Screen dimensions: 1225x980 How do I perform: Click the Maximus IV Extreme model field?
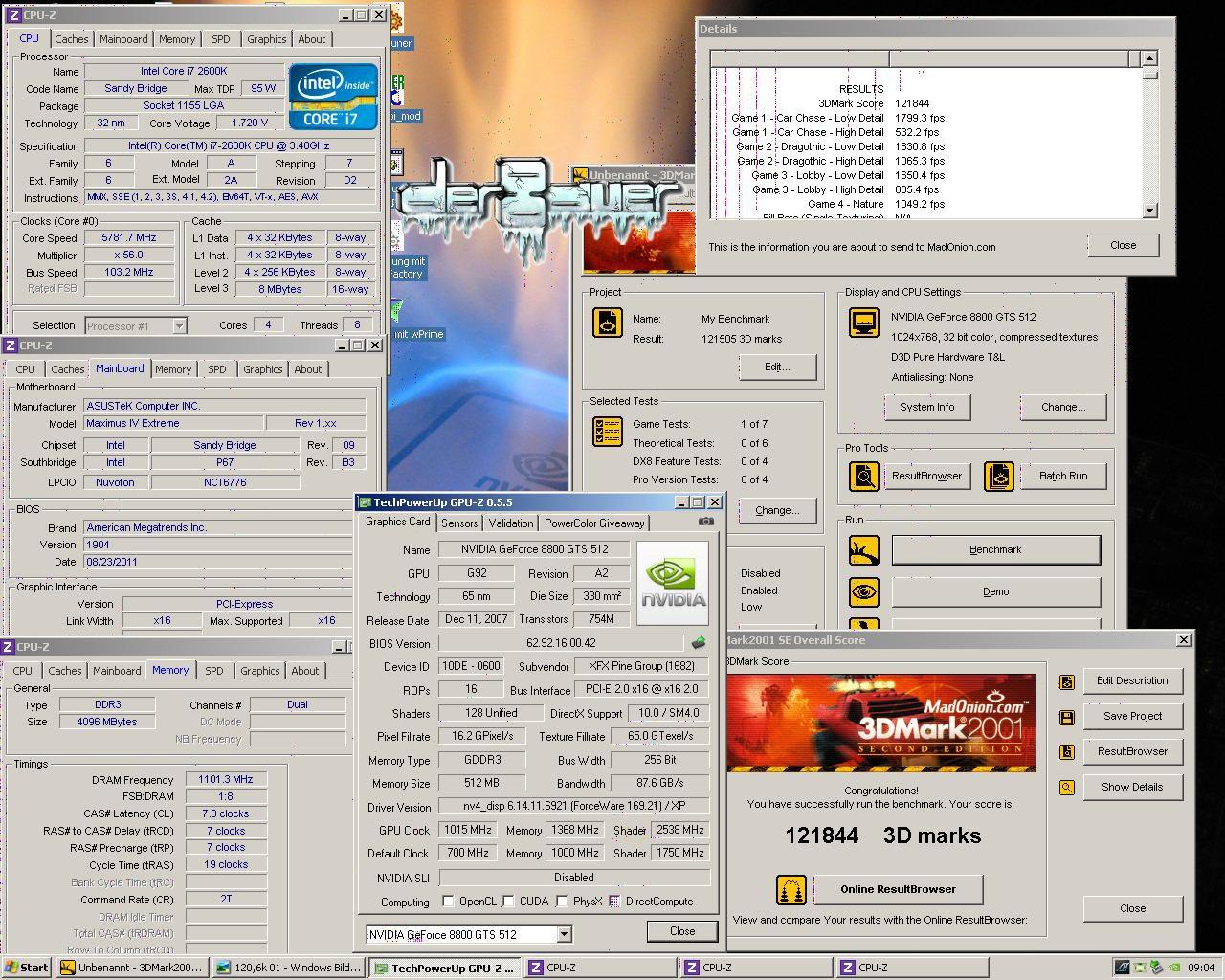(x=173, y=423)
